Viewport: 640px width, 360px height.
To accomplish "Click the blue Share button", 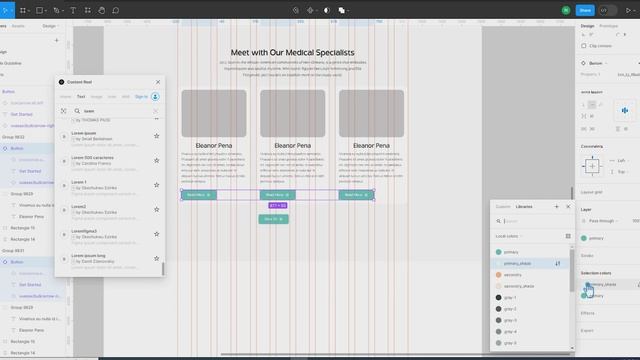I will [585, 10].
